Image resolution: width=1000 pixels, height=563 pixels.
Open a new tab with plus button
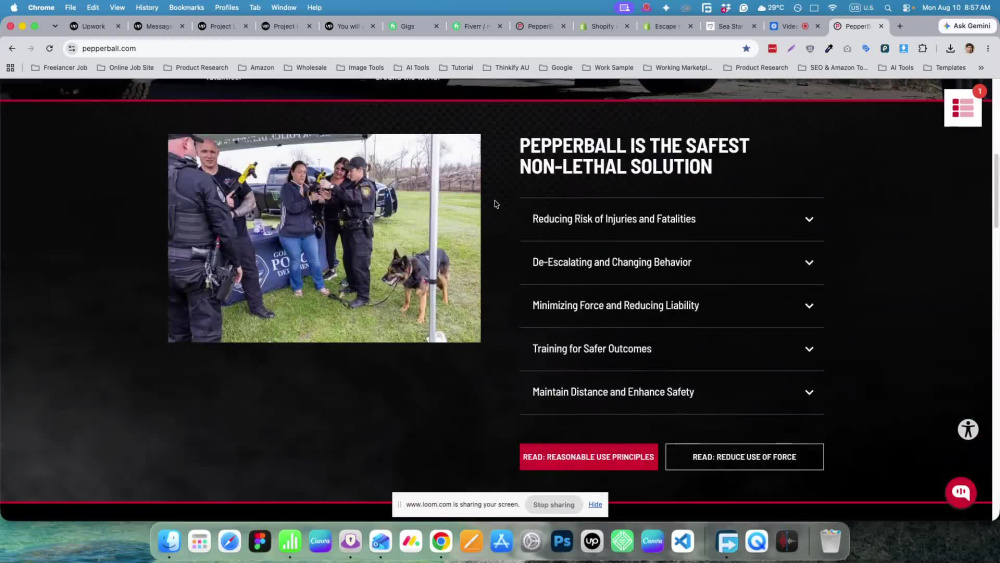point(900,26)
